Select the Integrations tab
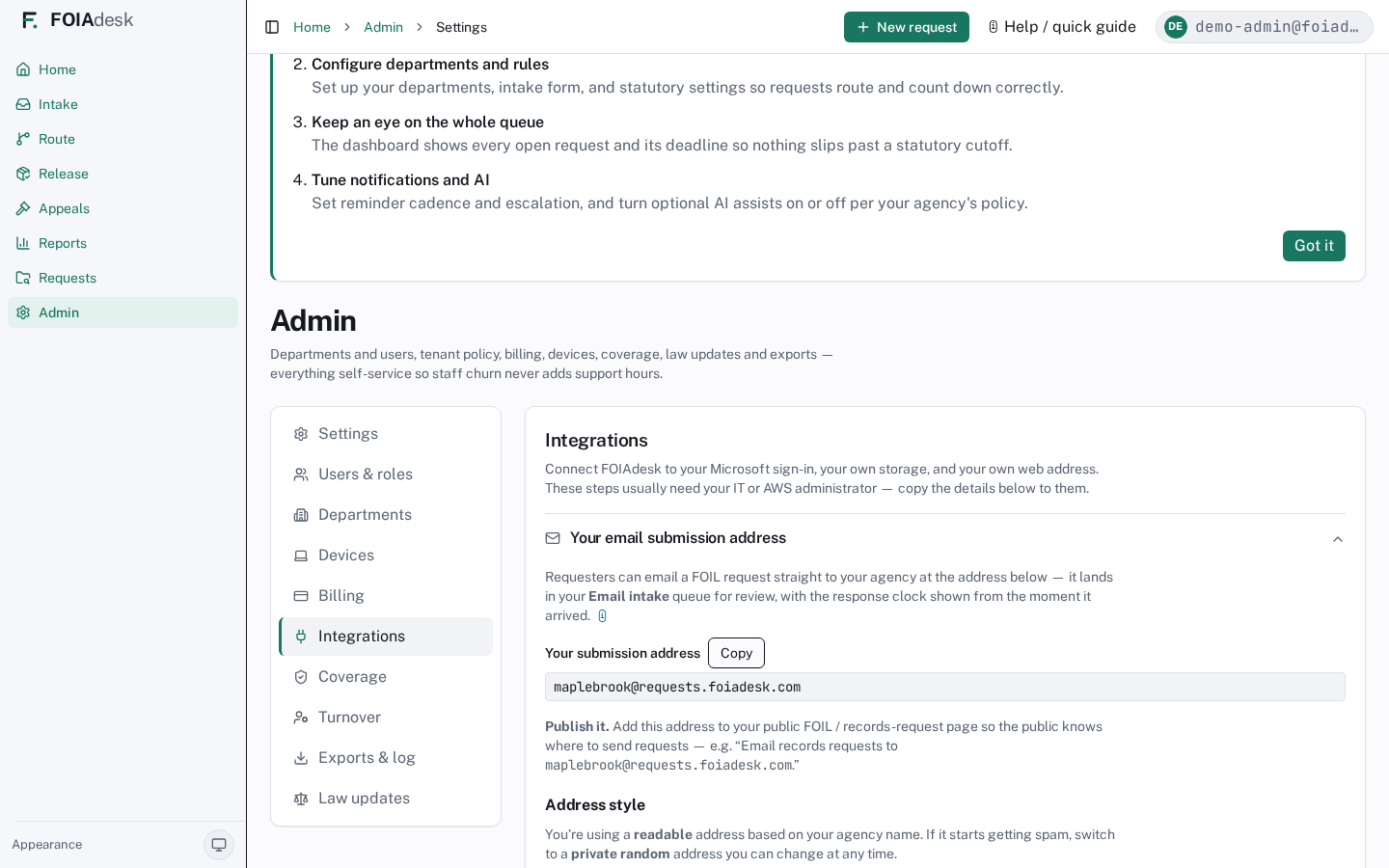Viewport: 1389px width, 868px height. (x=386, y=637)
